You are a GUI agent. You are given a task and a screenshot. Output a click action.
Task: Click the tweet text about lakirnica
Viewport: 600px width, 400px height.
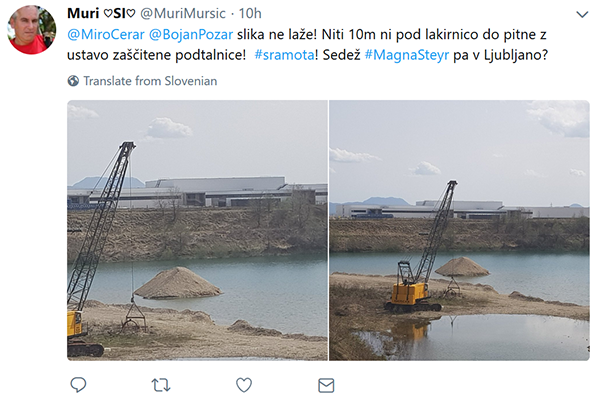coord(307,44)
